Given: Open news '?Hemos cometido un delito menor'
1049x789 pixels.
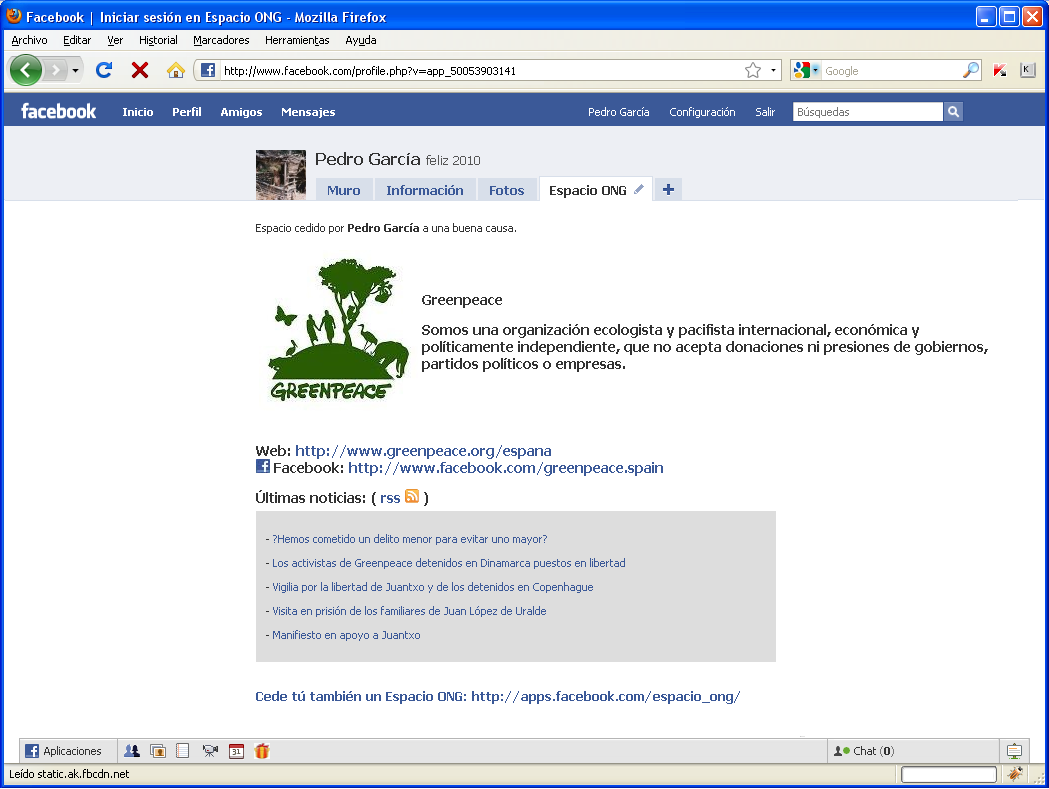Looking at the screenshot, I should 409,539.
